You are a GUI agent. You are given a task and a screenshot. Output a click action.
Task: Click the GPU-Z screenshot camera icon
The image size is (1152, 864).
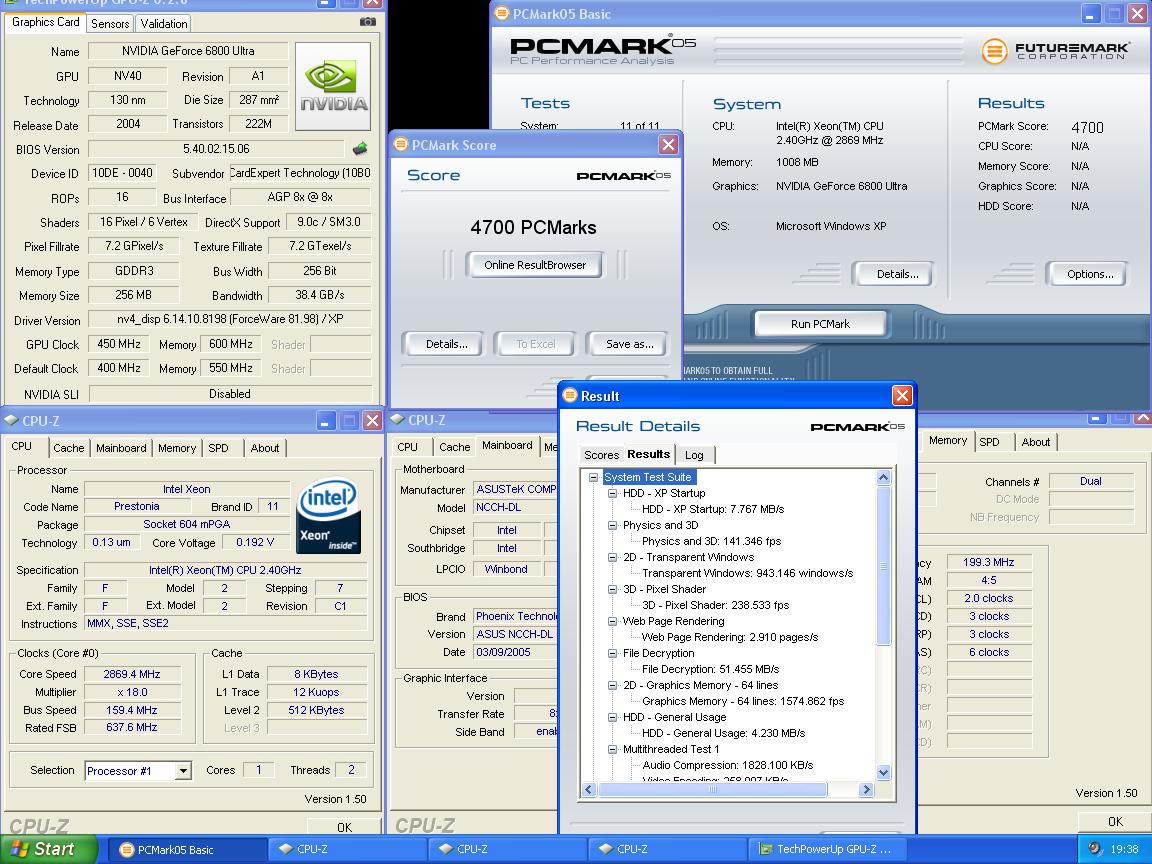[x=368, y=22]
